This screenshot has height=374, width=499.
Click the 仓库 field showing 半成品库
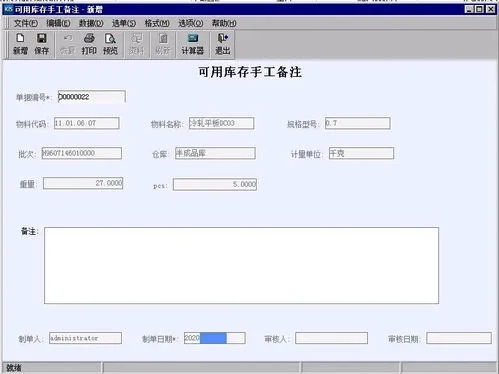click(x=215, y=153)
